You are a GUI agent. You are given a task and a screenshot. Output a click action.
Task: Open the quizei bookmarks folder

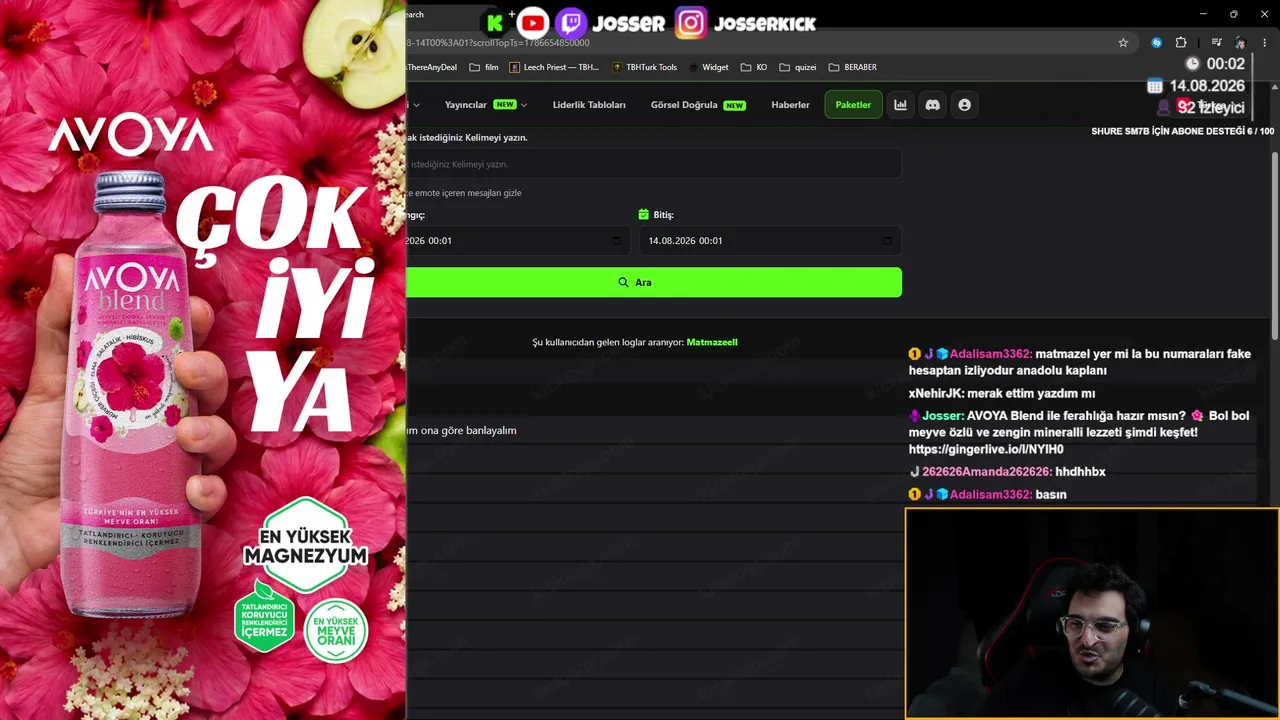tap(798, 67)
